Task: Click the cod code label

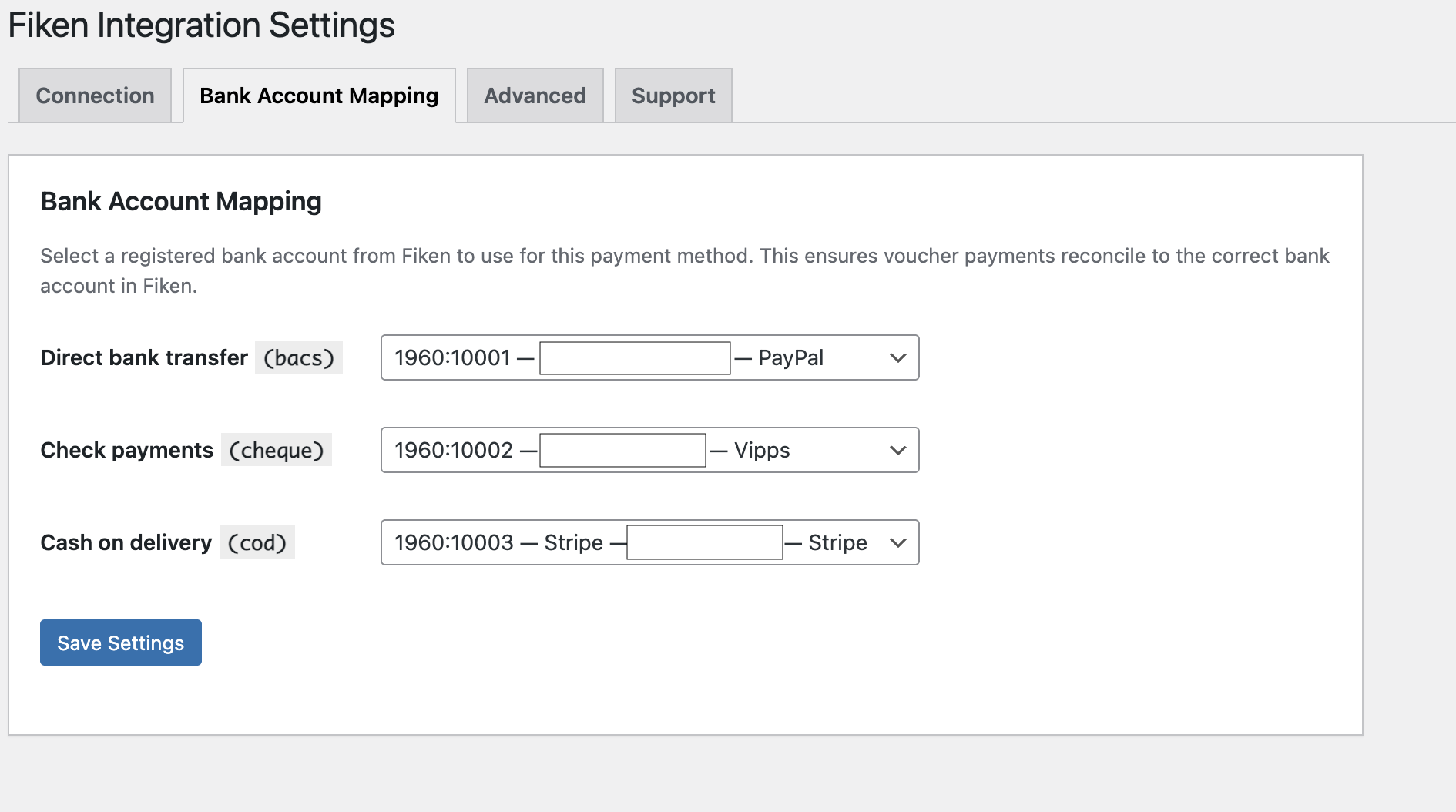Action: pyautogui.click(x=257, y=542)
